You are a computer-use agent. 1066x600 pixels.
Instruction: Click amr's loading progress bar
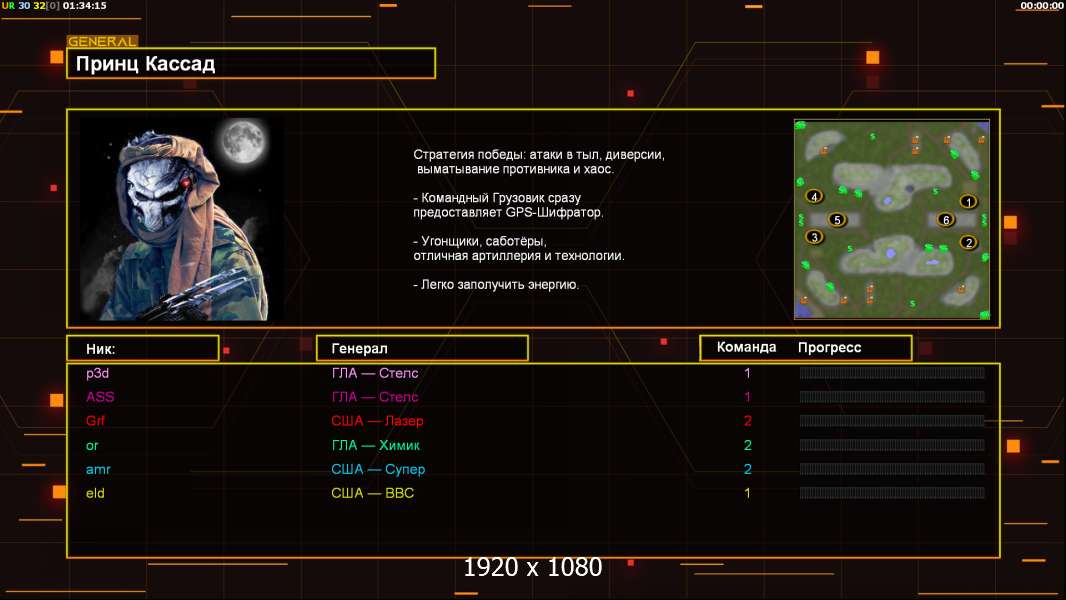click(x=892, y=469)
